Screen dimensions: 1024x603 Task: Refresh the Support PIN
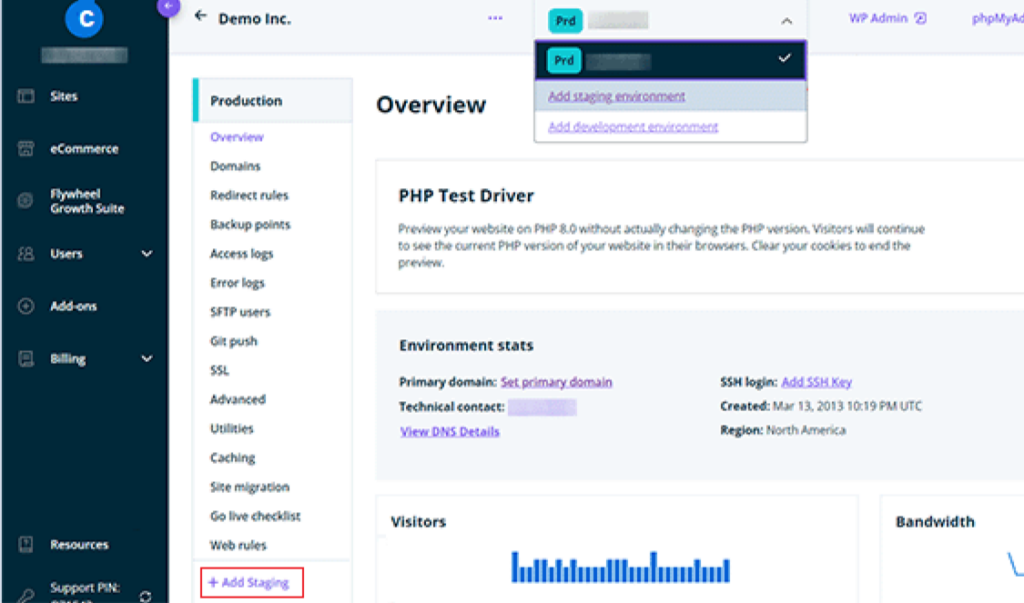click(x=146, y=596)
